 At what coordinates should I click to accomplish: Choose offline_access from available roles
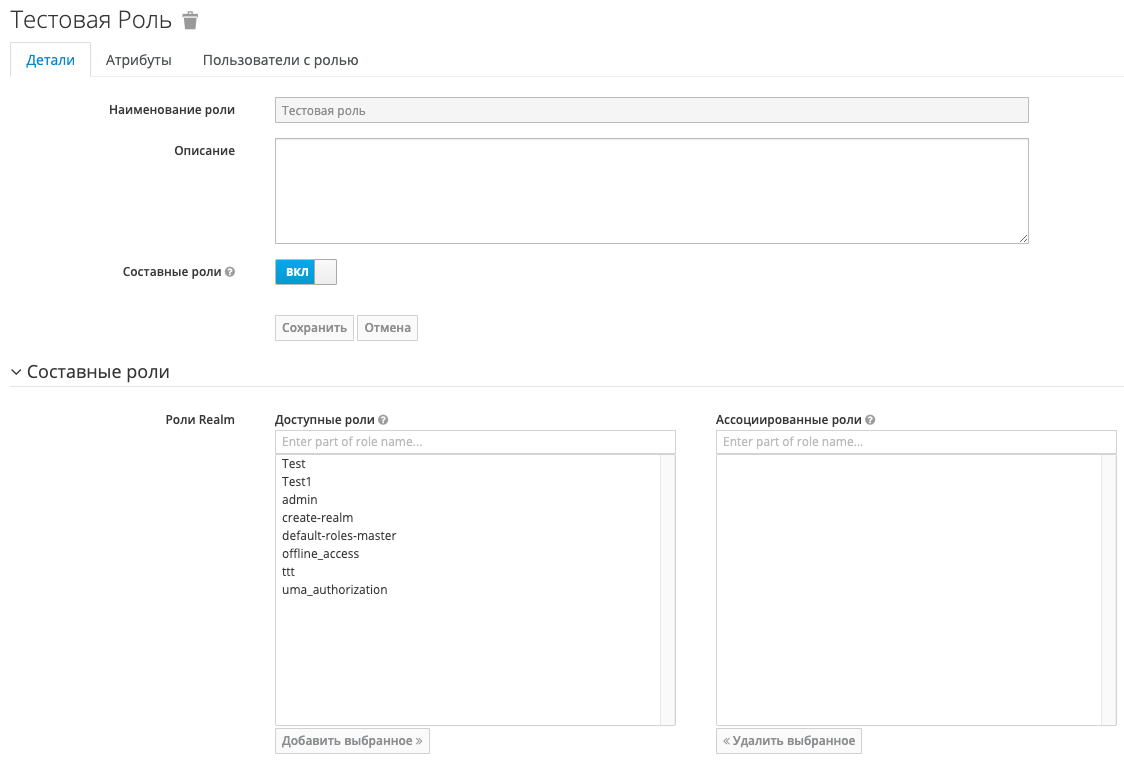point(320,554)
